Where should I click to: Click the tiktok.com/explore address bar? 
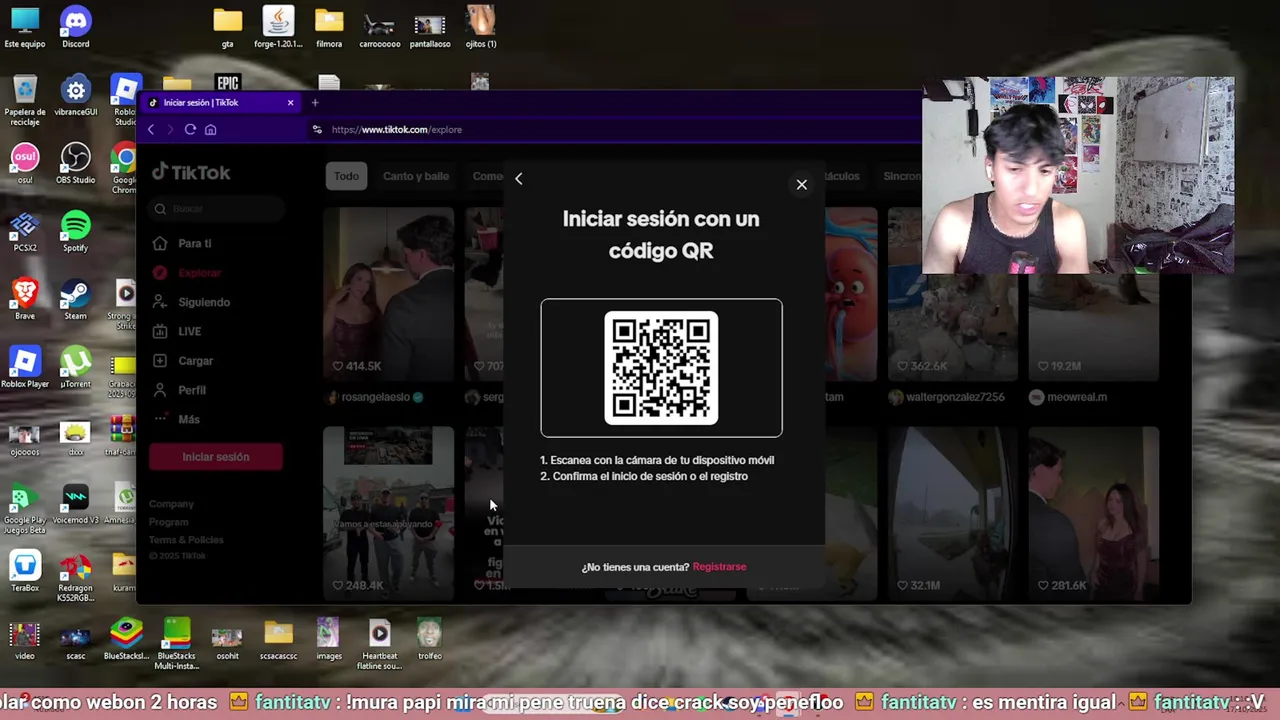pos(610,129)
